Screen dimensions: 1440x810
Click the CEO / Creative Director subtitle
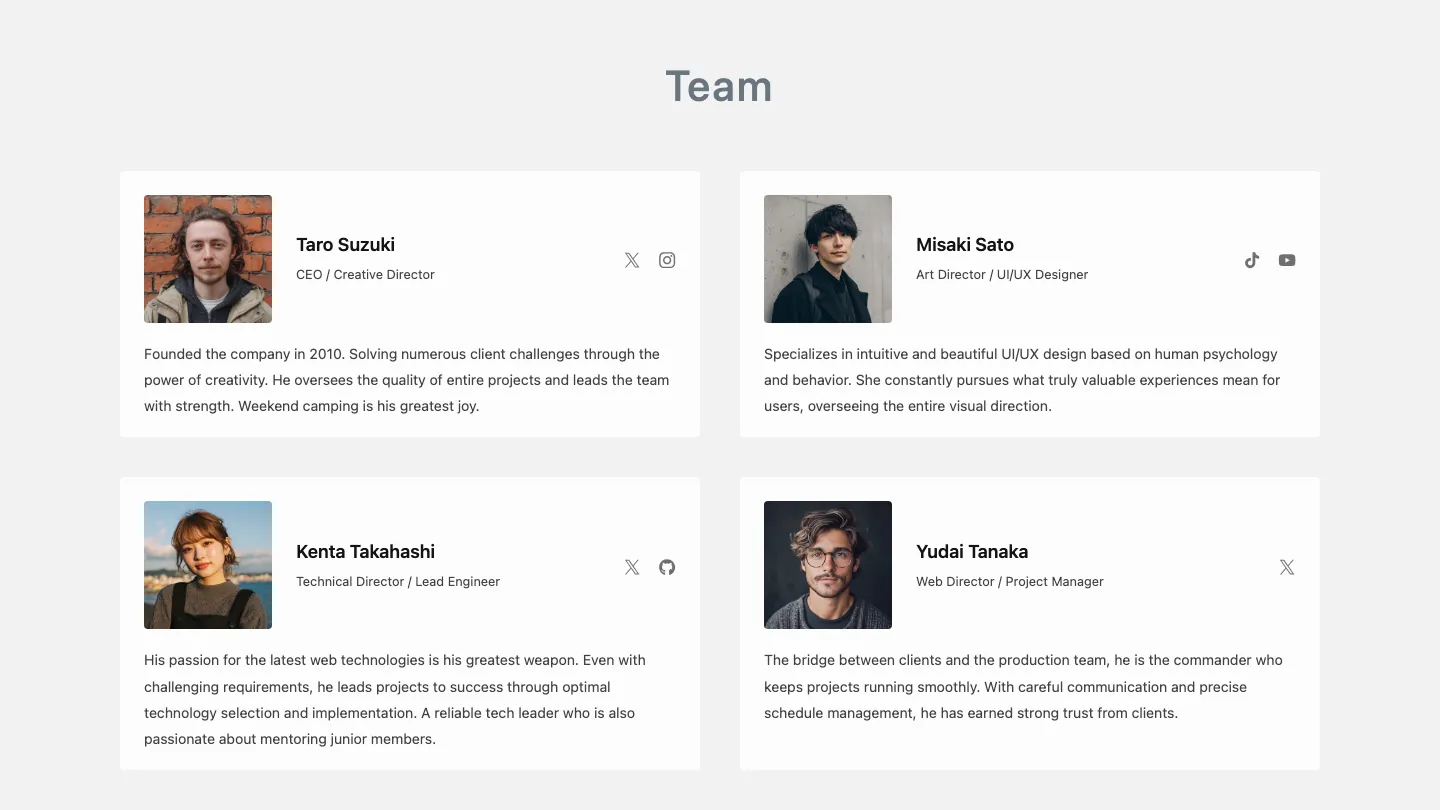365,274
